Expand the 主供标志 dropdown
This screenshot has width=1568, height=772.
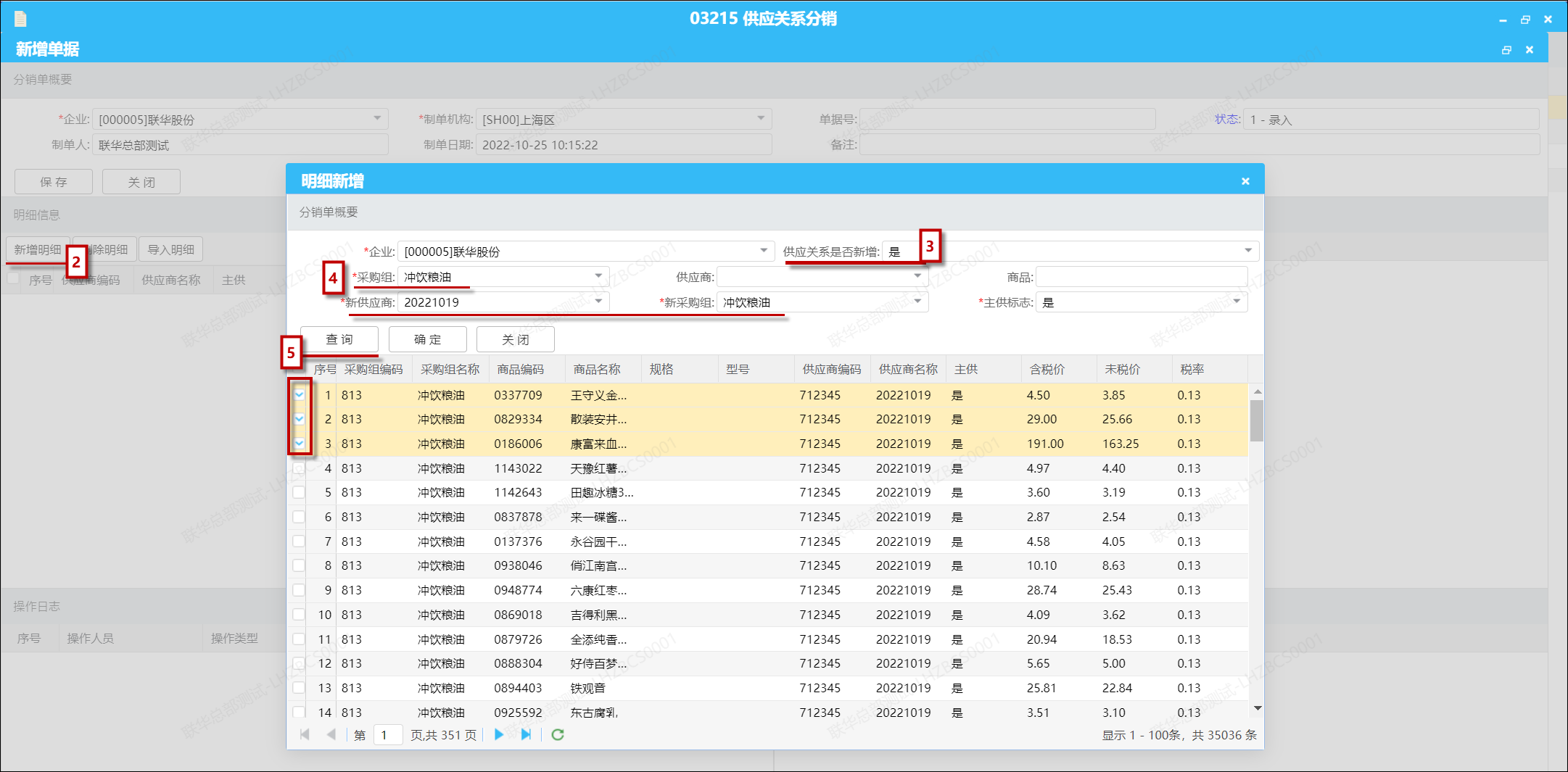[x=1237, y=302]
